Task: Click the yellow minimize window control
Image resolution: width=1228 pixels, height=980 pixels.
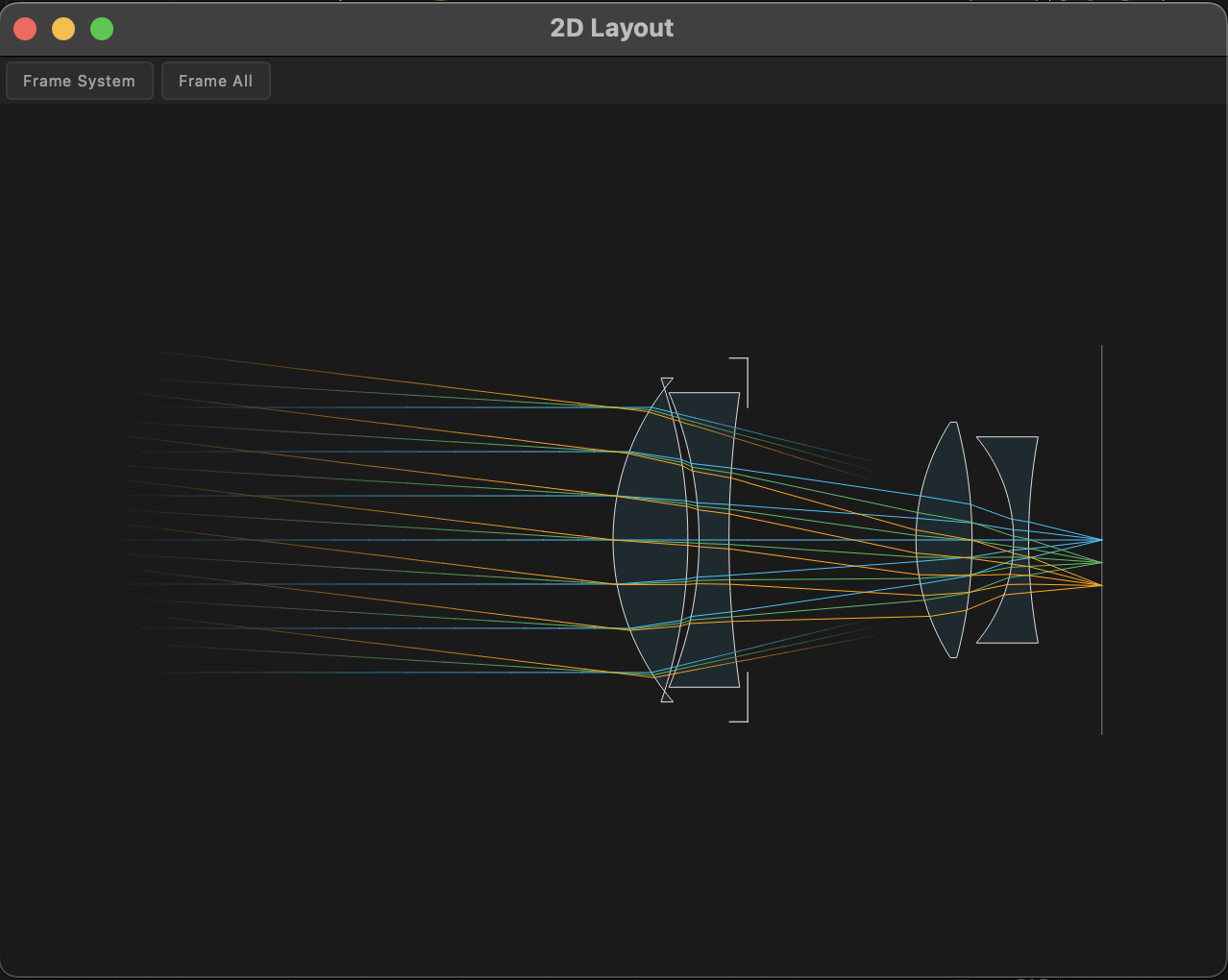Action: point(63,28)
